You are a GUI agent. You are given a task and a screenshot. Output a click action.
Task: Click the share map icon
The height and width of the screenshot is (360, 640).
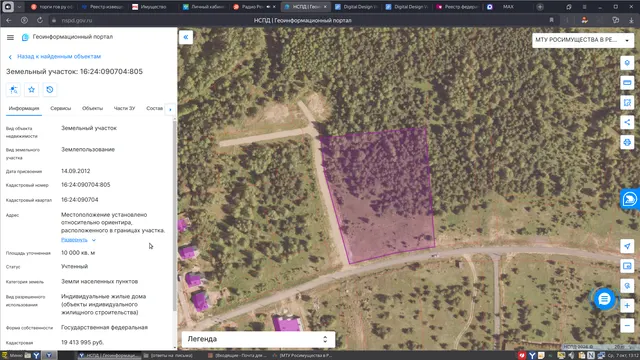click(x=627, y=122)
